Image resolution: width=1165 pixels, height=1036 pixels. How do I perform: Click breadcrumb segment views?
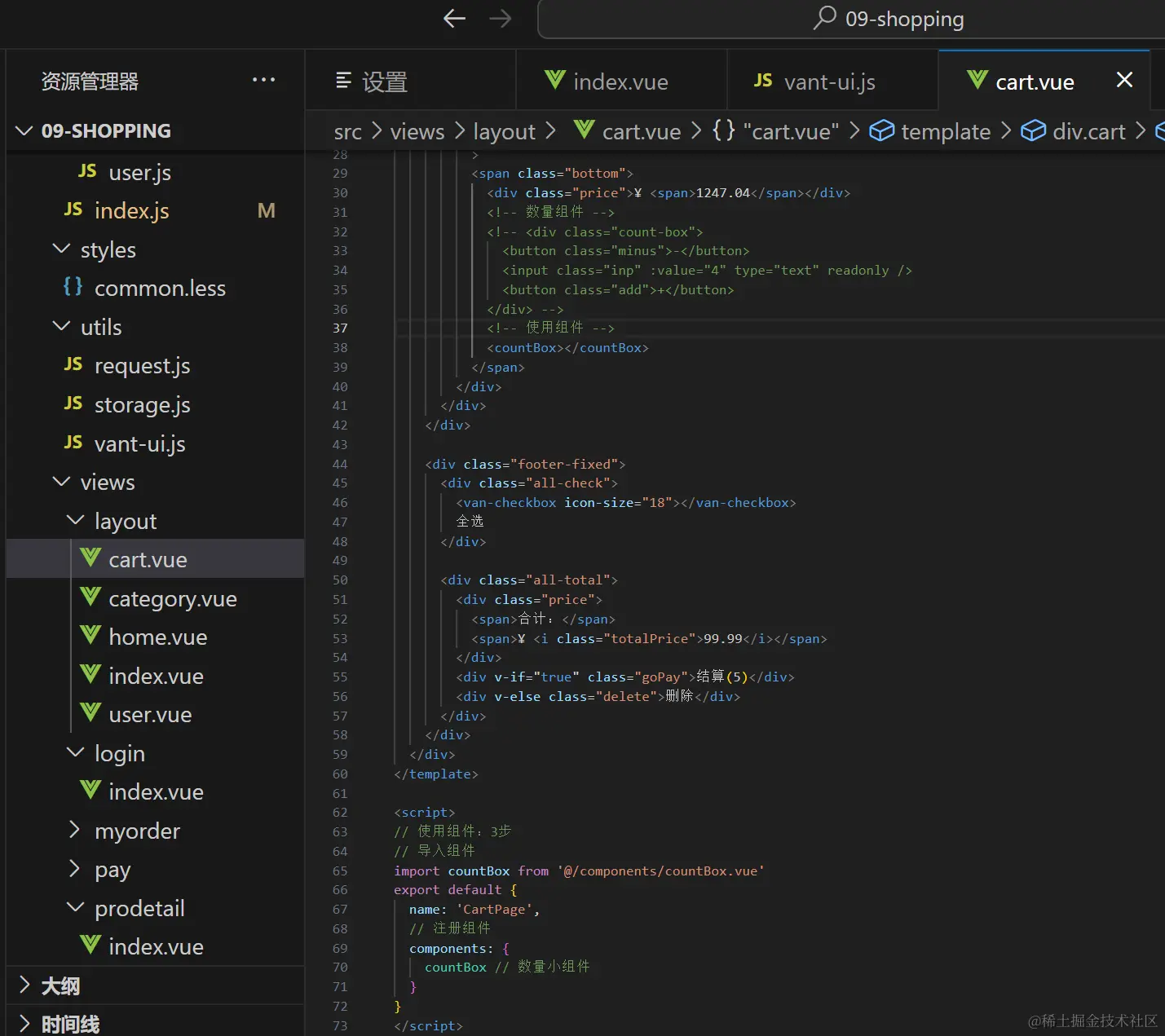[x=417, y=131]
